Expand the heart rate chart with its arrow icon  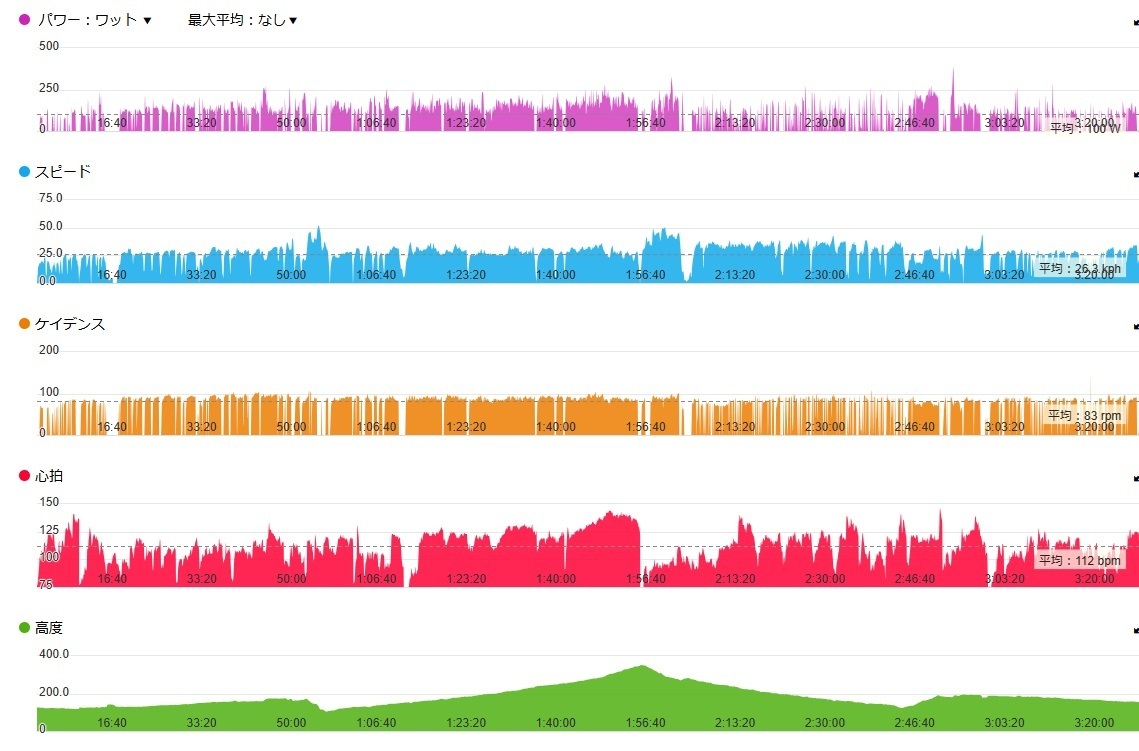coord(1135,478)
